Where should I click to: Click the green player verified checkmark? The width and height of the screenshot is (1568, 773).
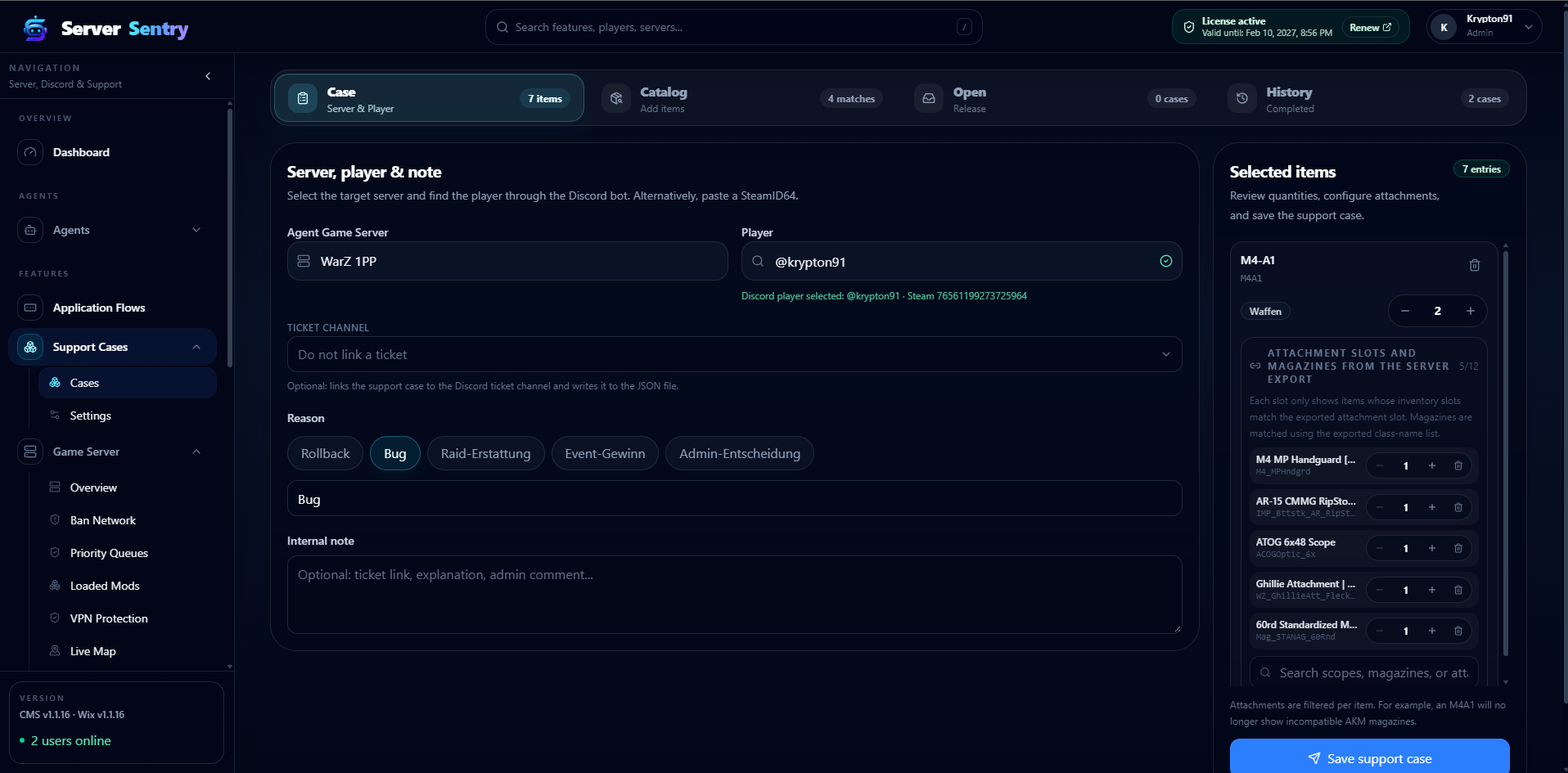click(x=1166, y=261)
